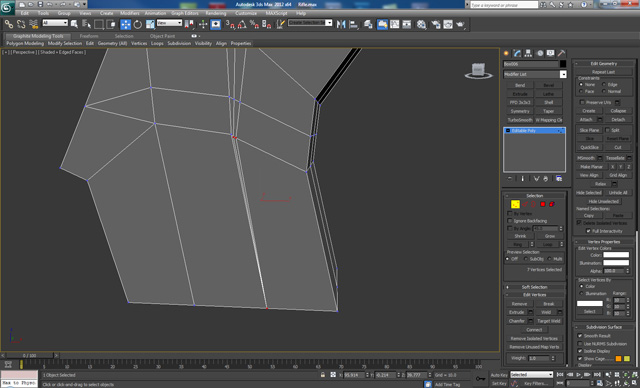Select the Edge constraint radio button
The height and width of the screenshot is (388, 640).
604,84
